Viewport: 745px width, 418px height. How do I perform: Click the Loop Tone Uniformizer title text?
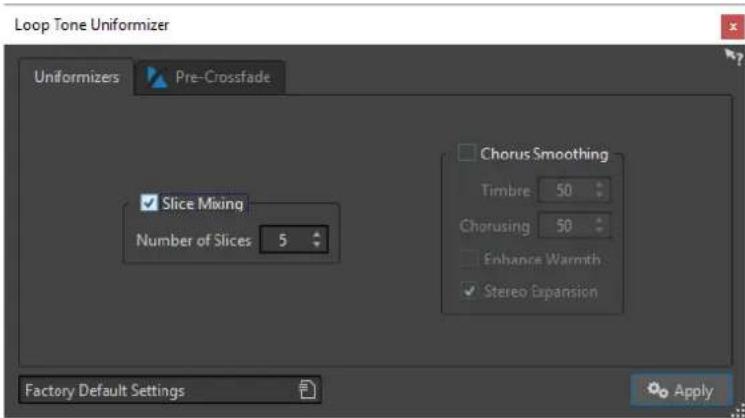click(x=92, y=25)
